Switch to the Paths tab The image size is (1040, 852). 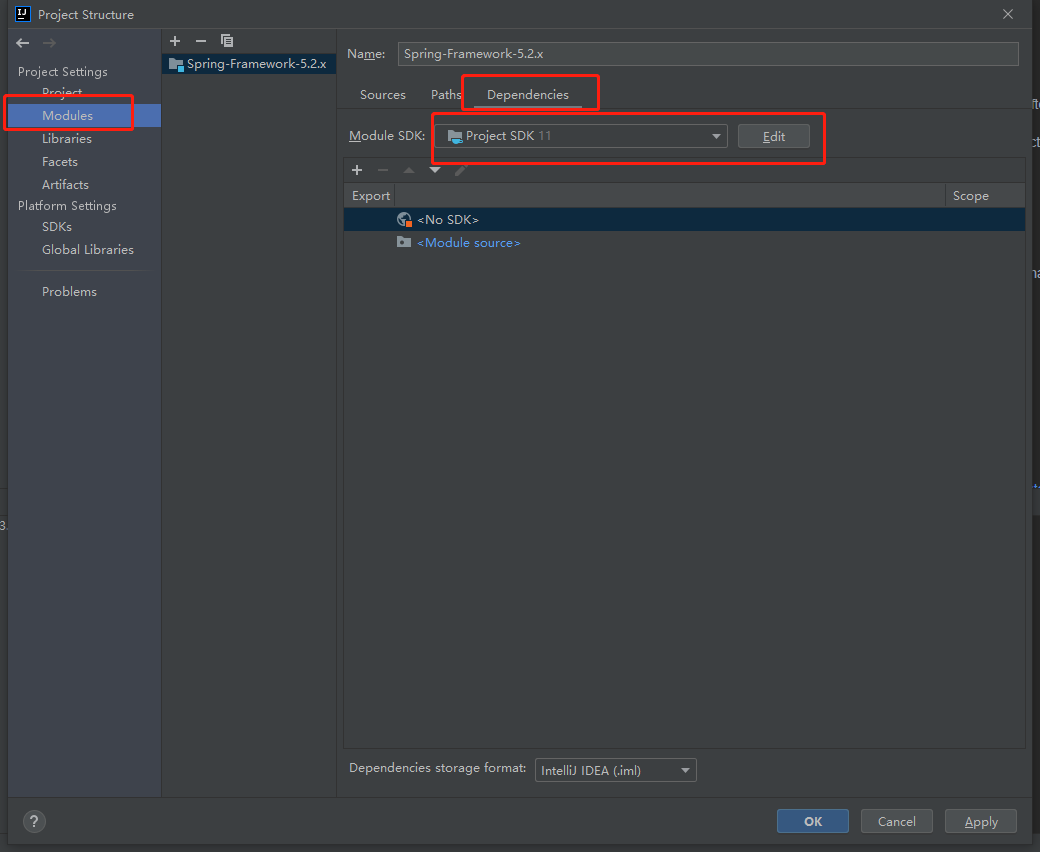(446, 95)
